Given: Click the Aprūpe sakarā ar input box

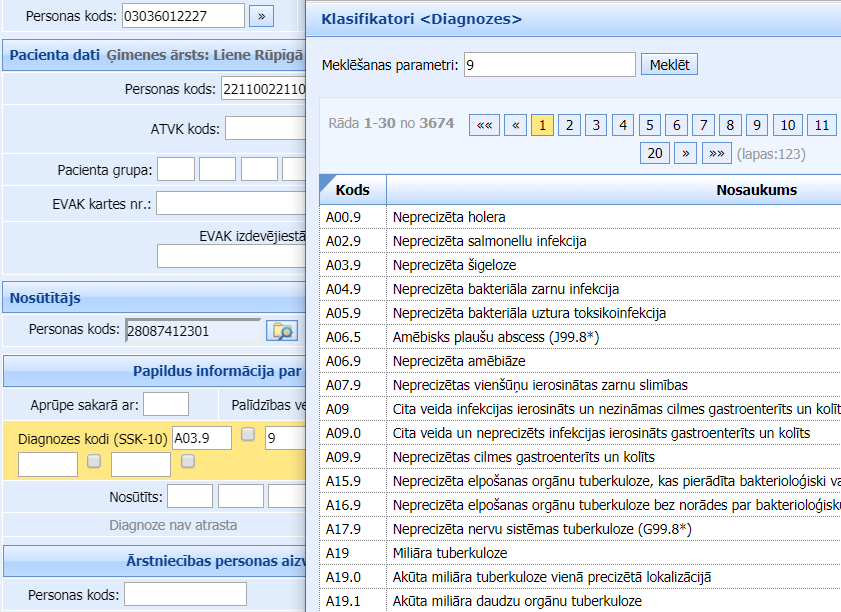Looking at the screenshot, I should pos(166,405).
